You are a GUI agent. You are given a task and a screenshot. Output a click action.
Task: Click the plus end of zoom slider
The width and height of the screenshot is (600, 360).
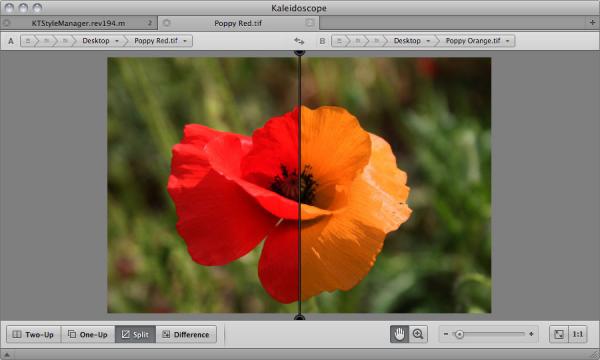(531, 334)
